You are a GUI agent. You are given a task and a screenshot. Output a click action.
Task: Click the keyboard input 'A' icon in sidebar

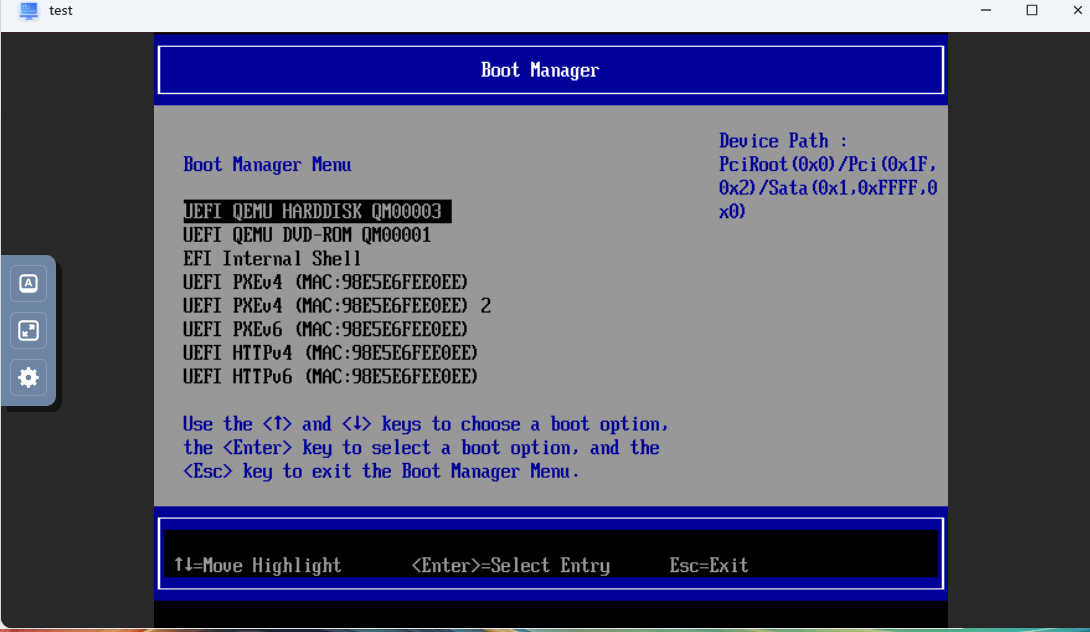coord(29,284)
